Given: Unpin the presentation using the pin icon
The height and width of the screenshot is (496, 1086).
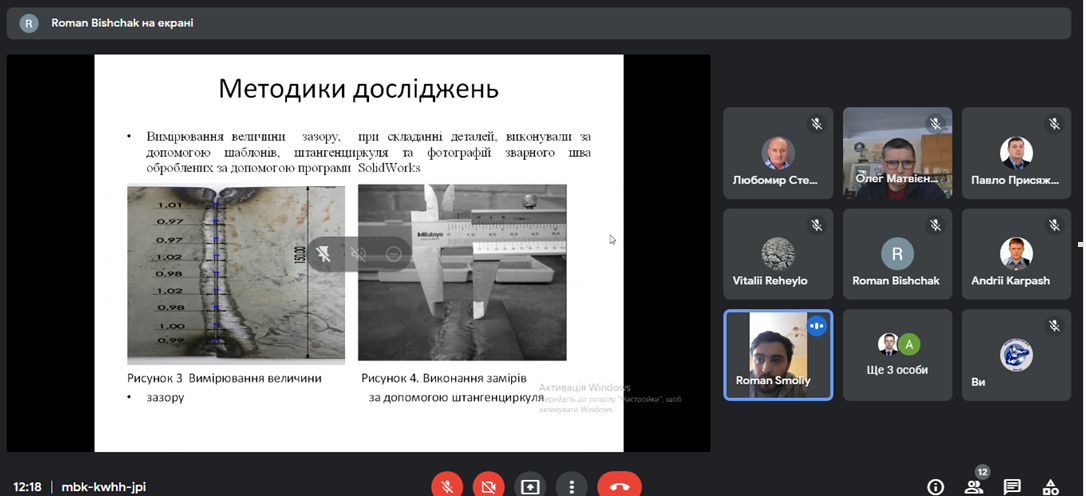Looking at the screenshot, I should point(324,254).
